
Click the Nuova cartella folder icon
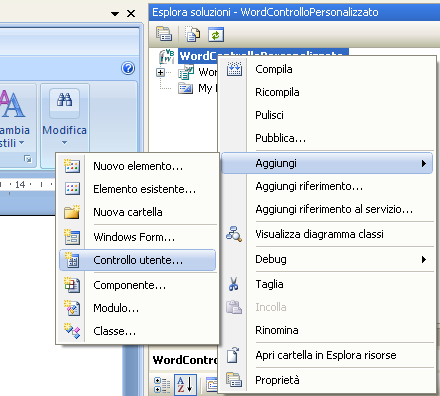click(72, 212)
